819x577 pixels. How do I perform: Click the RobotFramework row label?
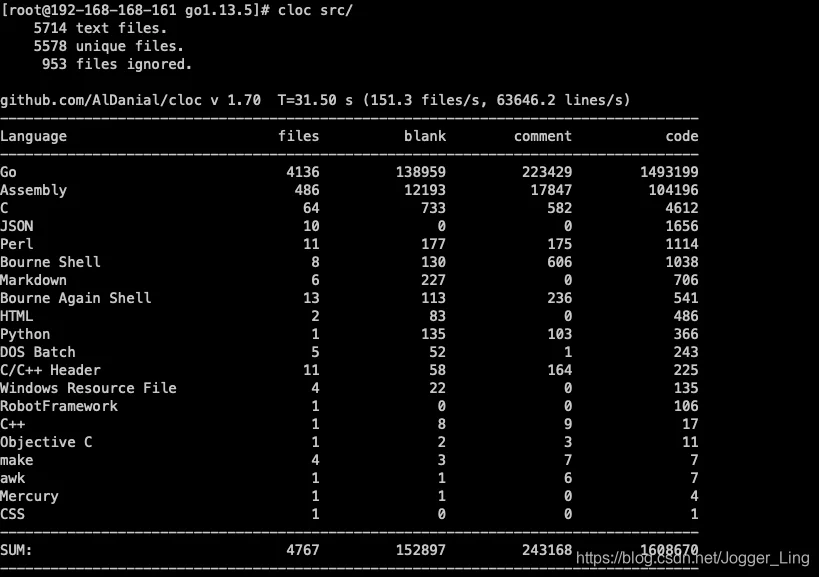click(x=59, y=406)
